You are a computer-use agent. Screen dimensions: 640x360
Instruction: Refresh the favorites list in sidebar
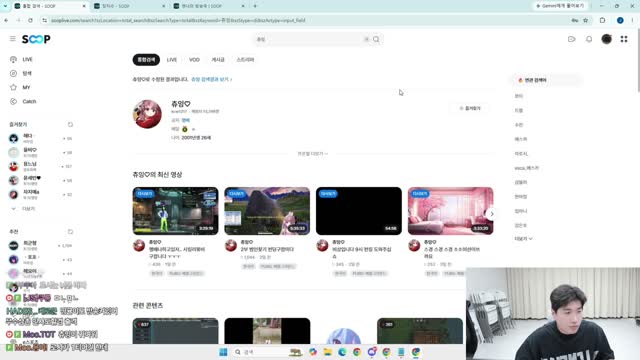(70, 124)
